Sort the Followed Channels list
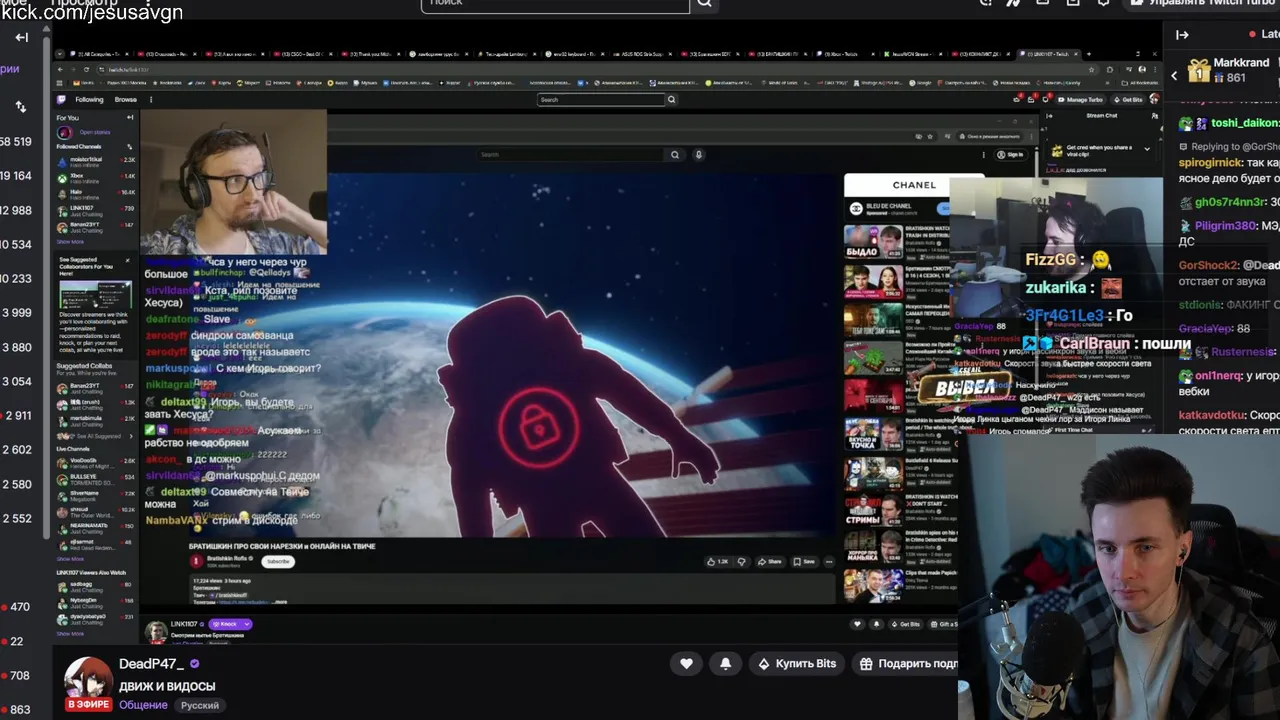 point(129,146)
